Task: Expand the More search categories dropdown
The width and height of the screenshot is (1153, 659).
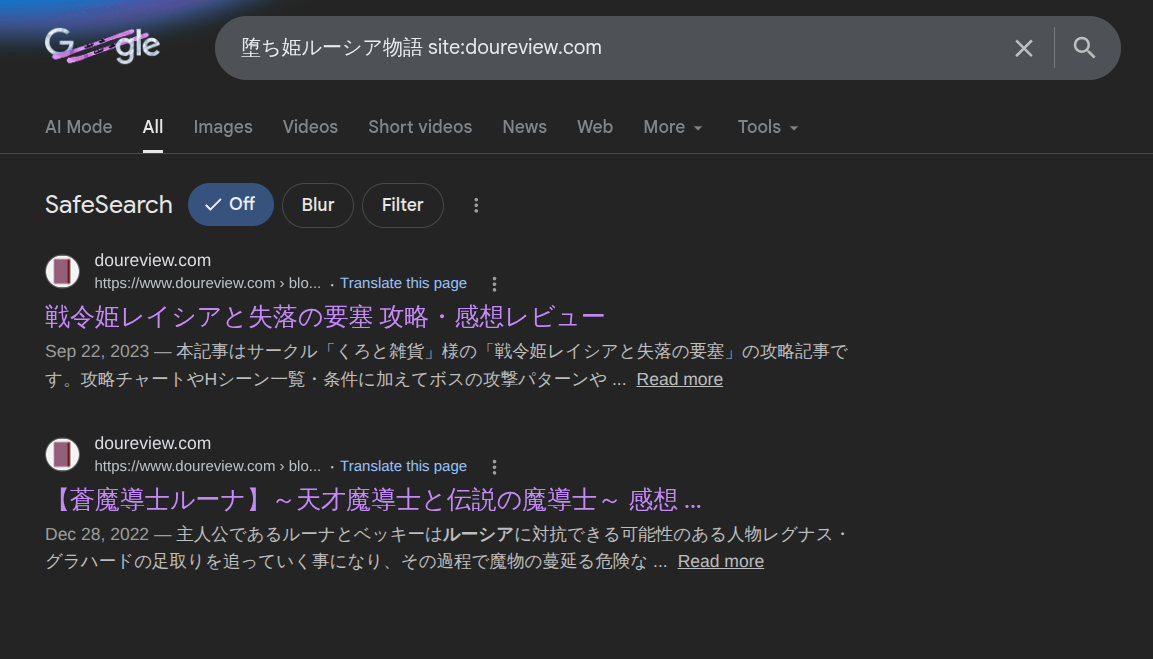Action: click(673, 127)
